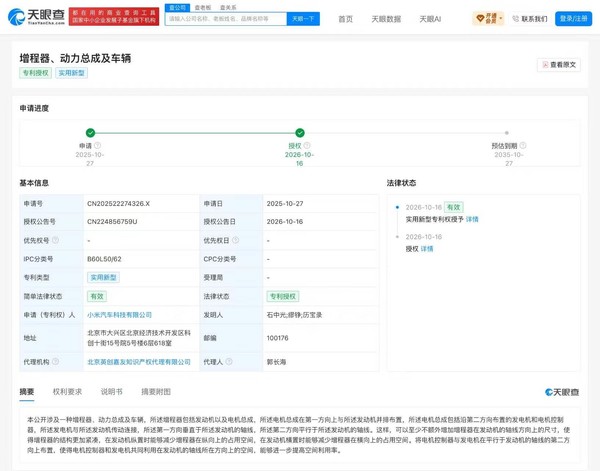600x471 pixels.
Task: Click agent name 郭长海
Action: point(276,362)
